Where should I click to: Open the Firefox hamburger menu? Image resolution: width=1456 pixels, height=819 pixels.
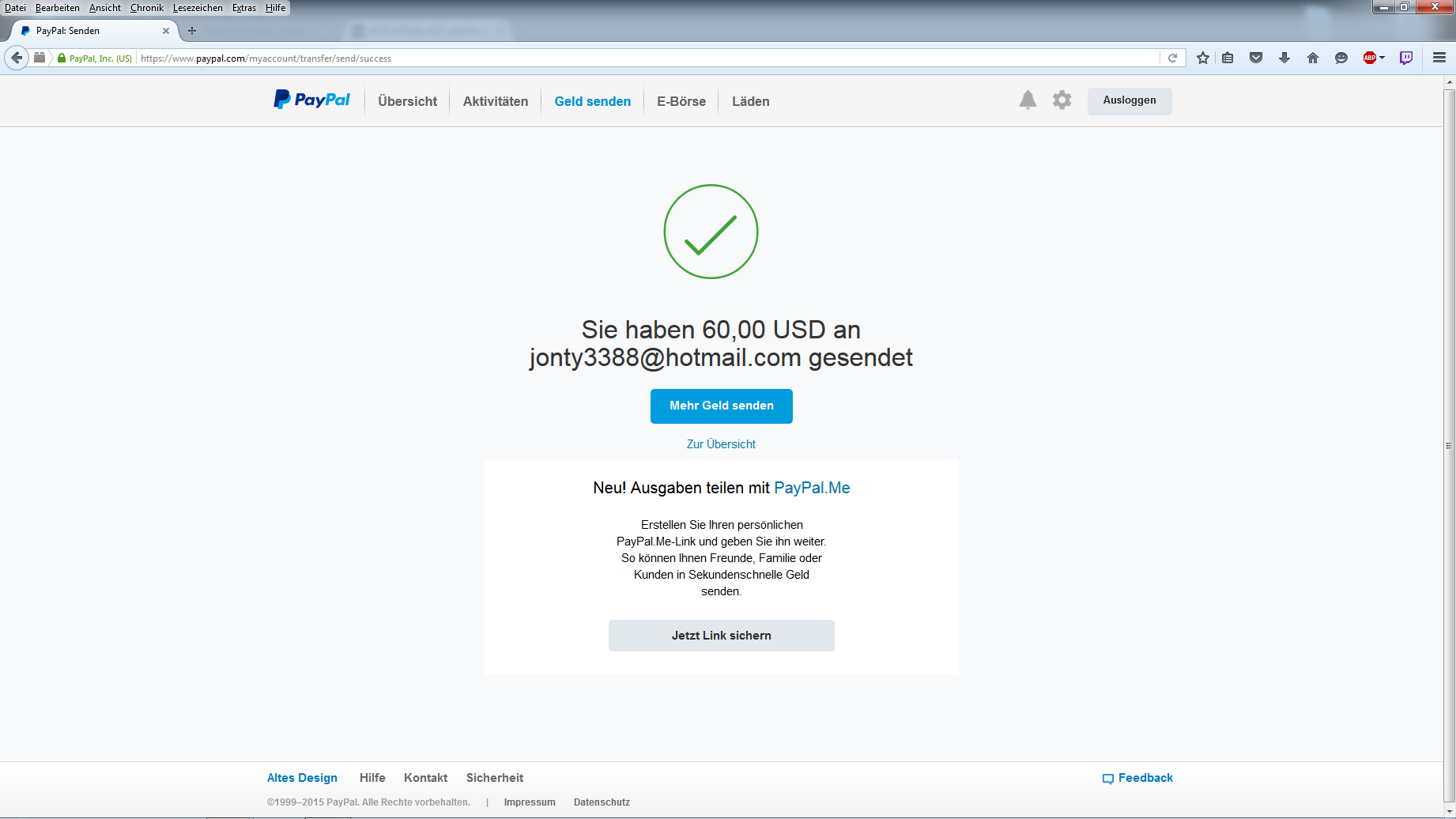point(1439,58)
